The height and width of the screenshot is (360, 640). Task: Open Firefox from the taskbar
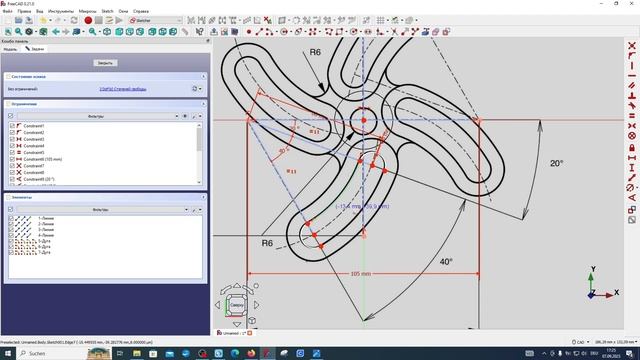(251, 353)
